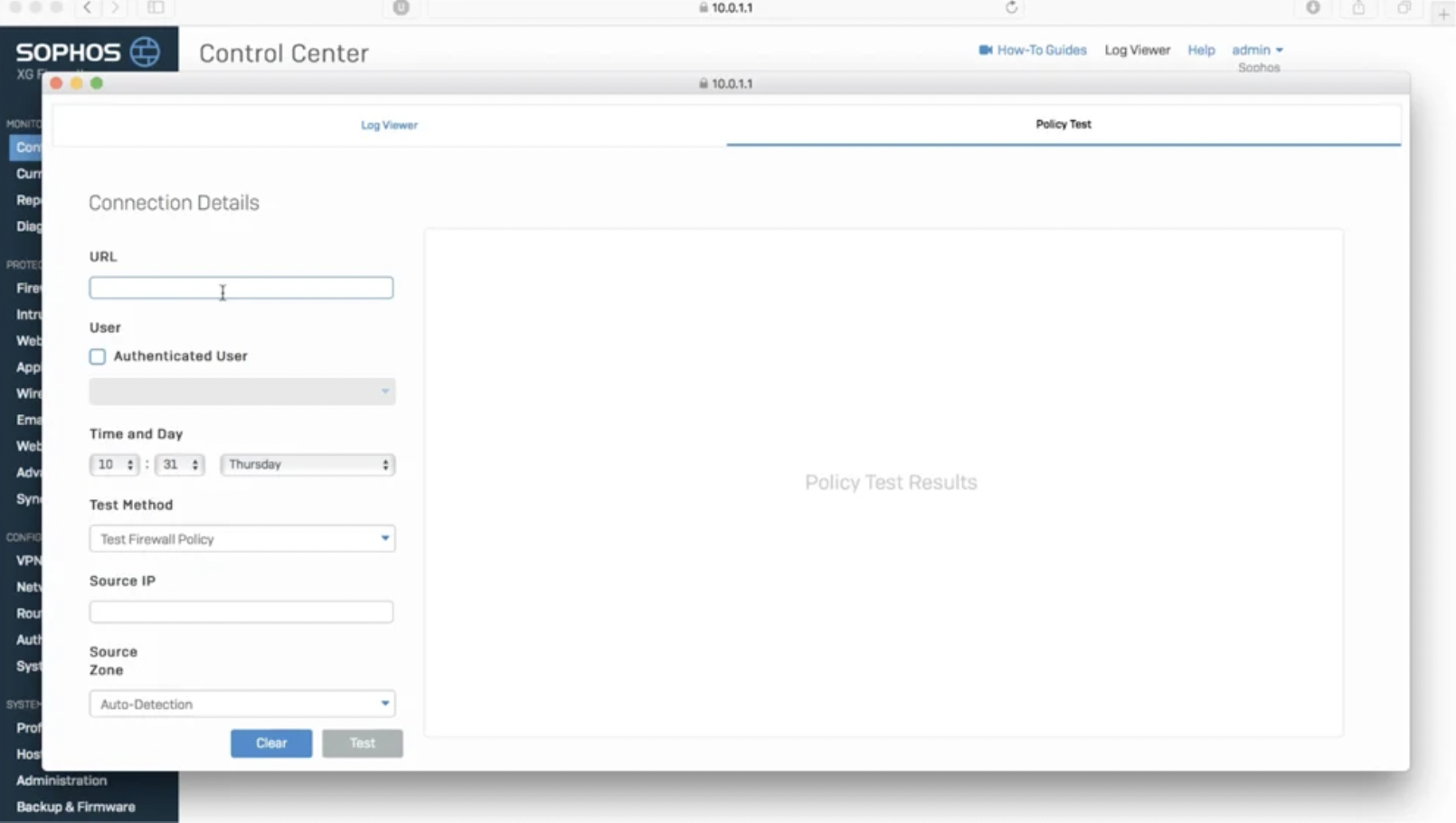Open the browser sidebar panel icon
Screen dimensions: 1456x823
[x=156, y=8]
